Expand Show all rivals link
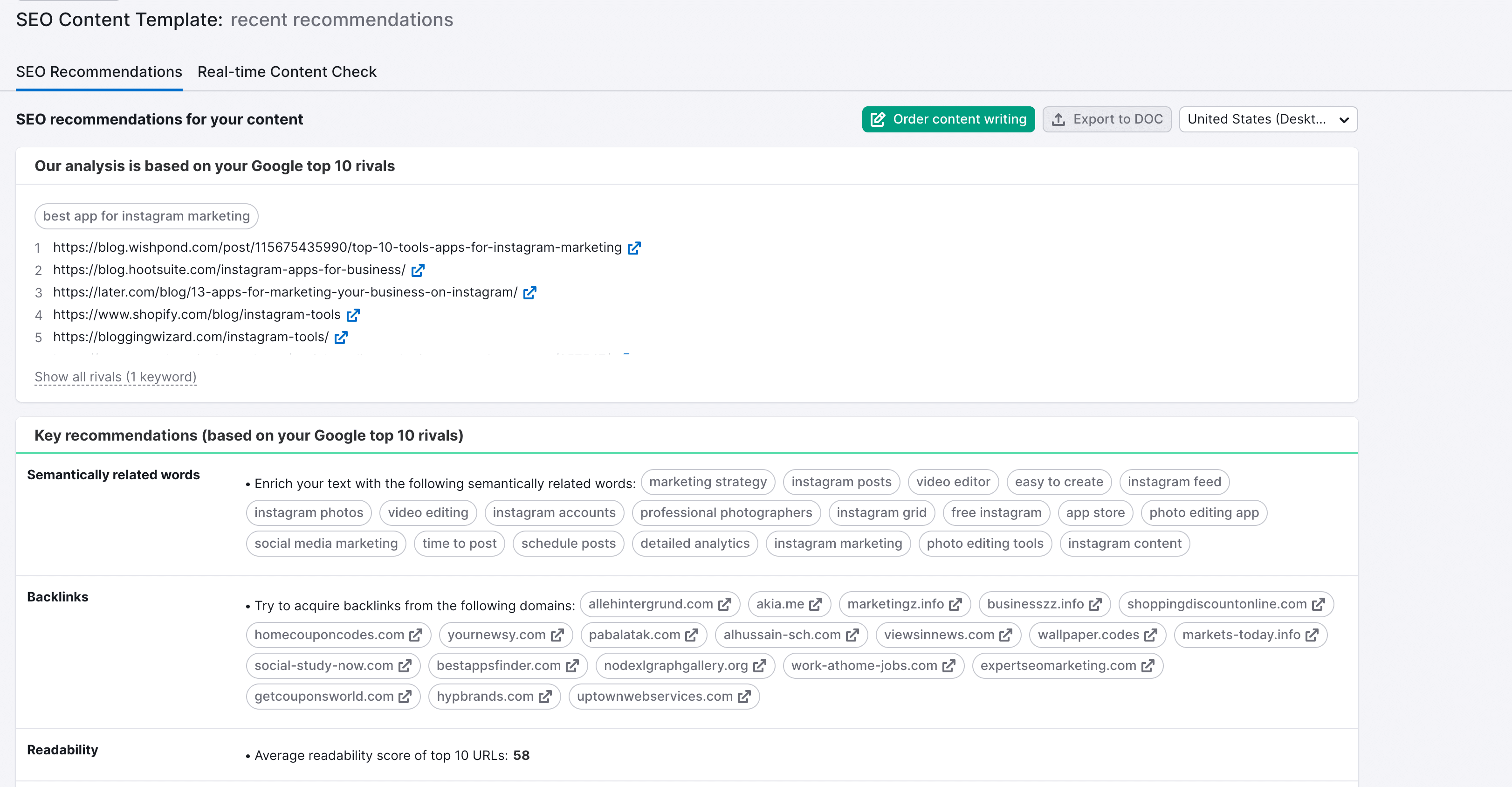 click(115, 377)
